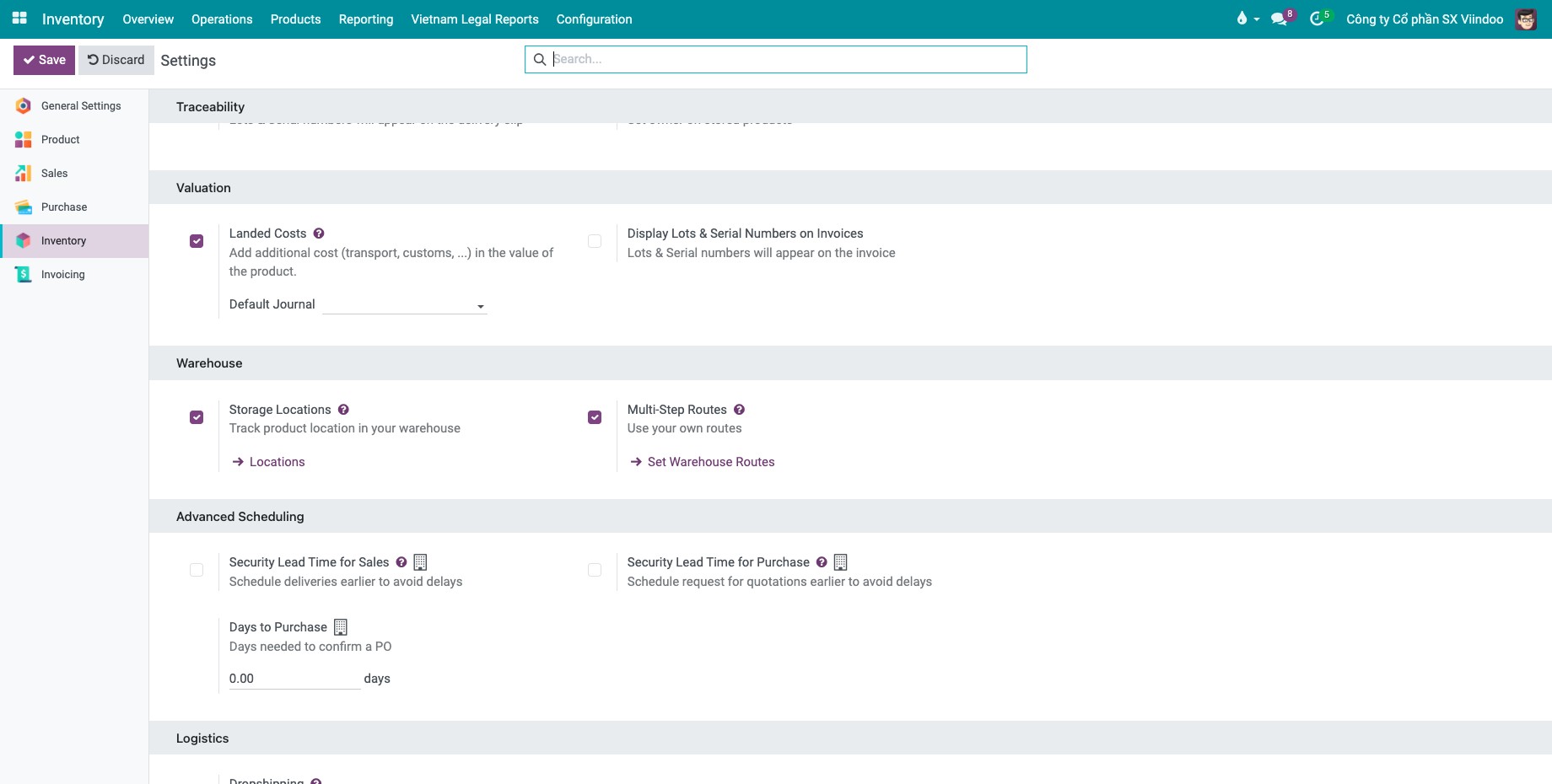The width and height of the screenshot is (1552, 784).
Task: Uncheck the Landed Costs checkbox
Action: click(197, 241)
